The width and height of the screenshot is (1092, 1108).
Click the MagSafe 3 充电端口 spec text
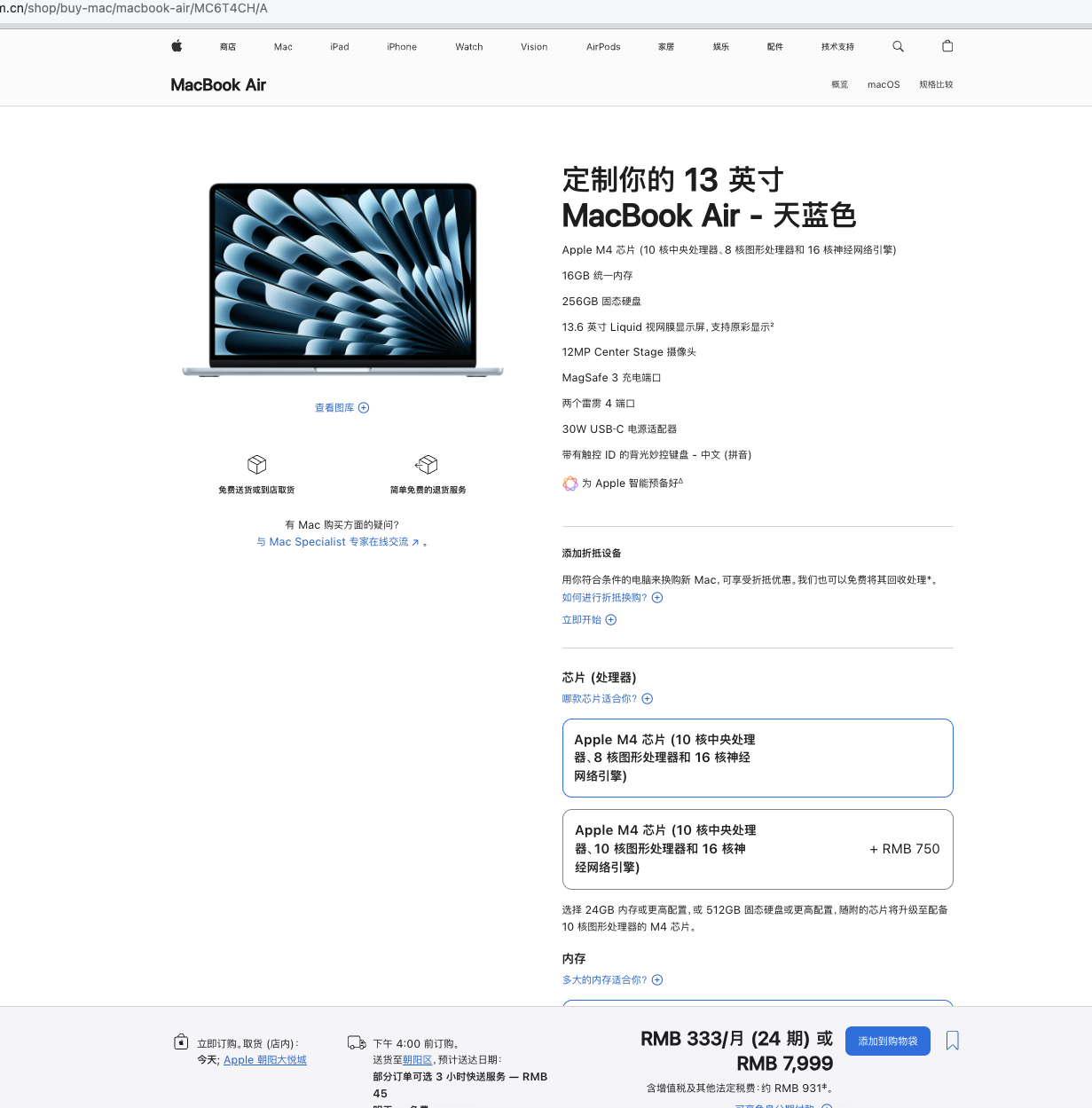click(611, 378)
